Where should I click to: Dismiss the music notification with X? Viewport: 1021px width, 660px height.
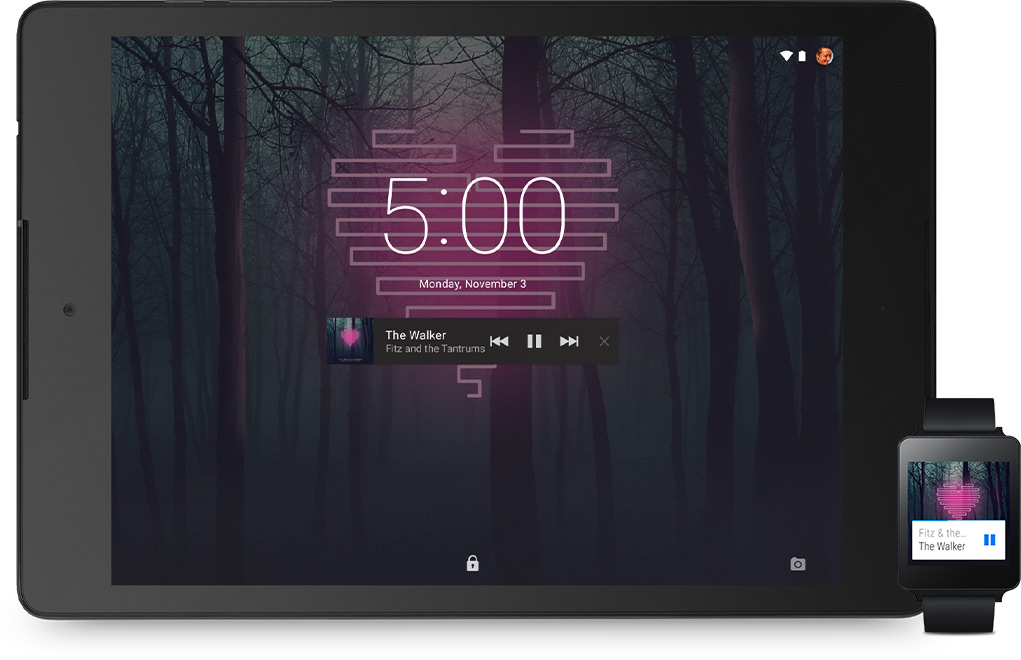pyautogui.click(x=604, y=342)
